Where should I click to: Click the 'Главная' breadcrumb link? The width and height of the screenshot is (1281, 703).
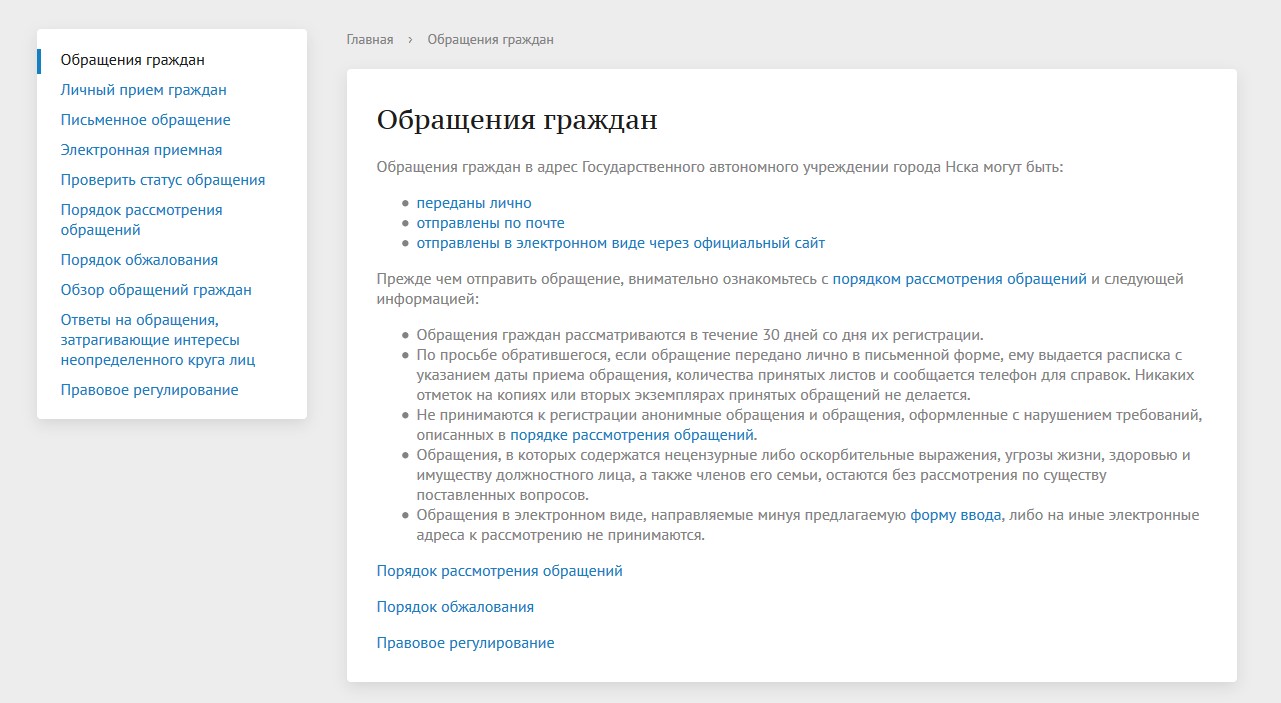click(369, 40)
